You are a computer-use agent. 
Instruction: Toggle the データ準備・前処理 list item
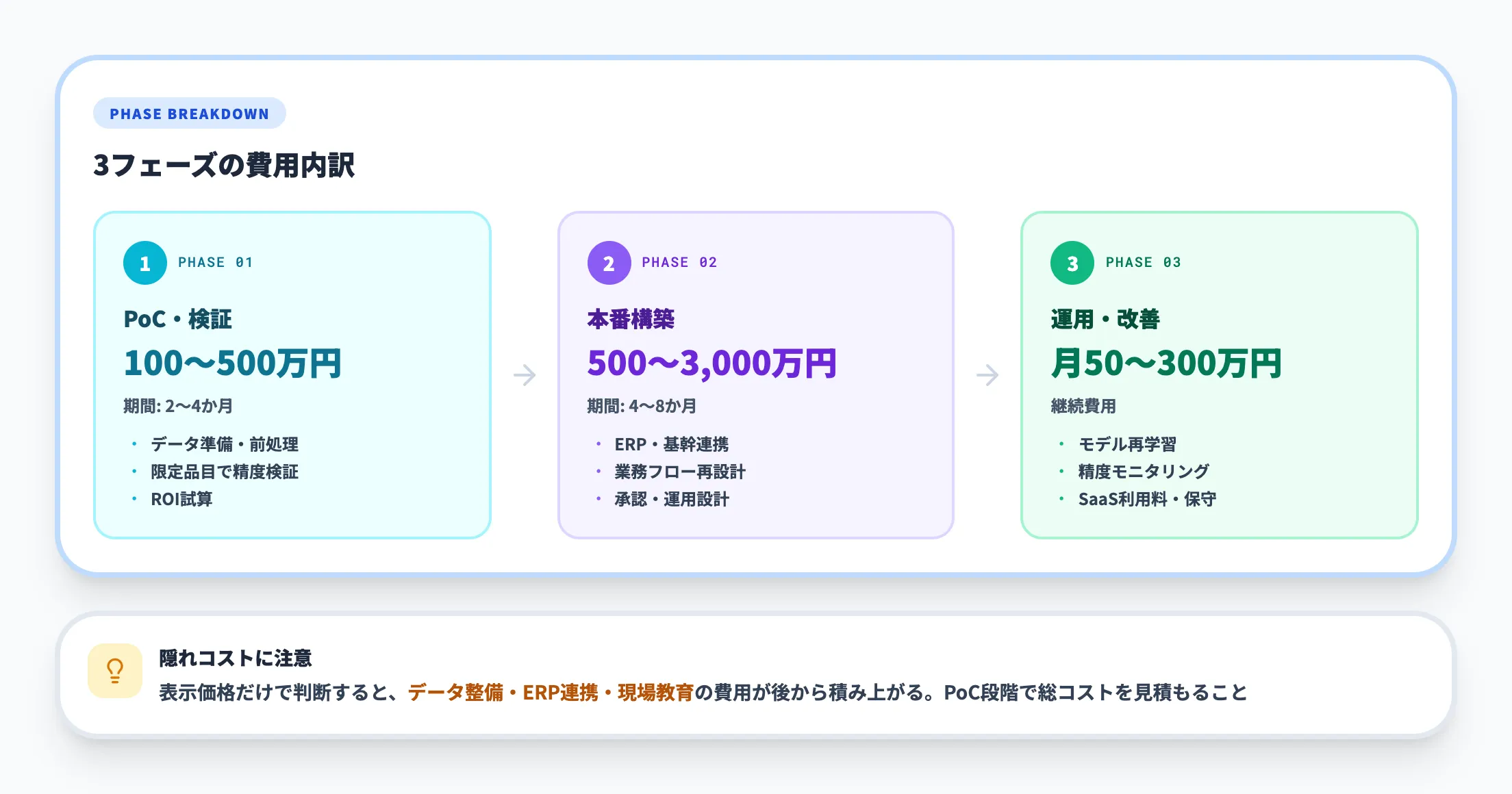[223, 444]
